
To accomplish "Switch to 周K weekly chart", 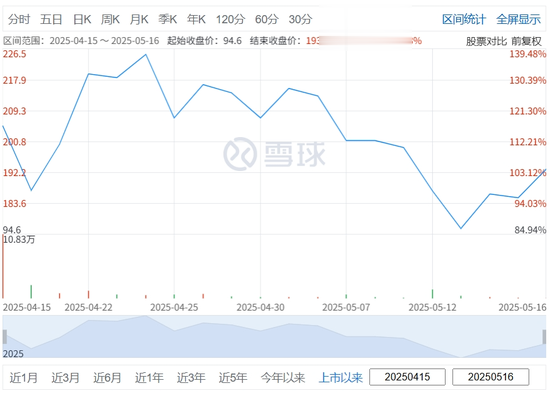I will pyautogui.click(x=110, y=19).
